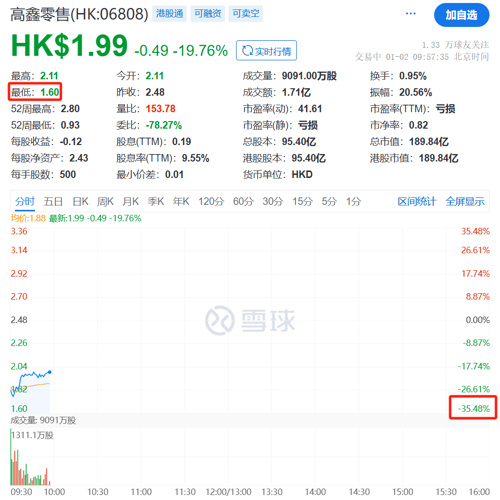
Task: Open the 年K chart tab
Action: [181, 201]
